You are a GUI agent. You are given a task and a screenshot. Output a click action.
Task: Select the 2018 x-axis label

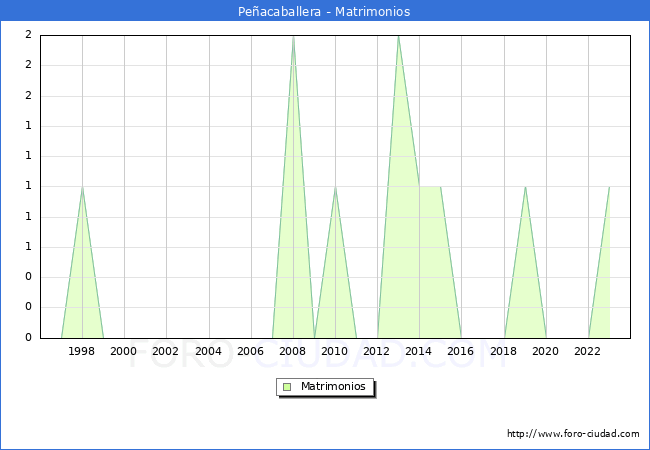click(504, 351)
